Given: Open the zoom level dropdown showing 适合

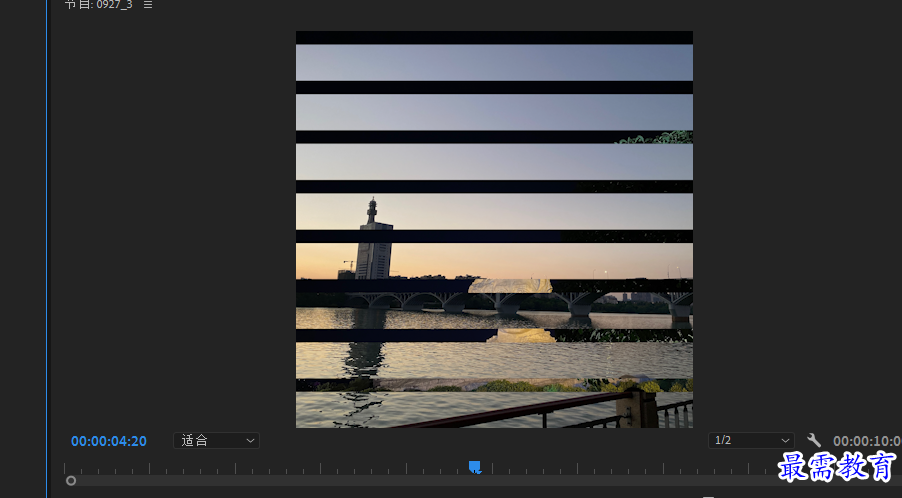Looking at the screenshot, I should (216, 440).
